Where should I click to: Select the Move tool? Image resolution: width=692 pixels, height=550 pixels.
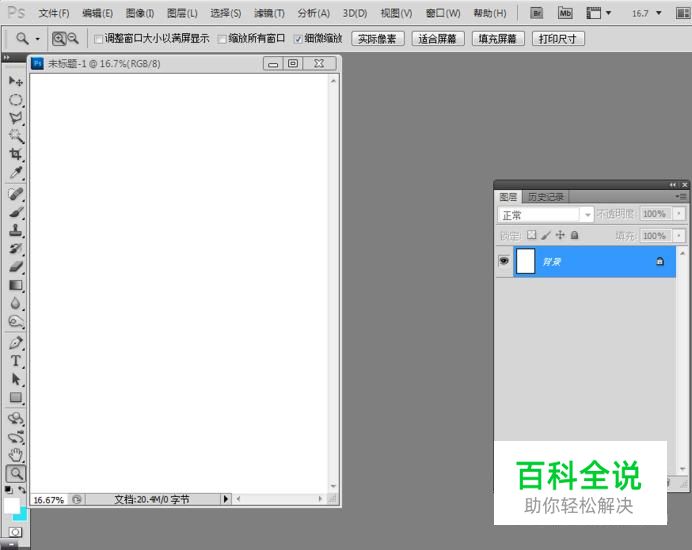[x=15, y=81]
